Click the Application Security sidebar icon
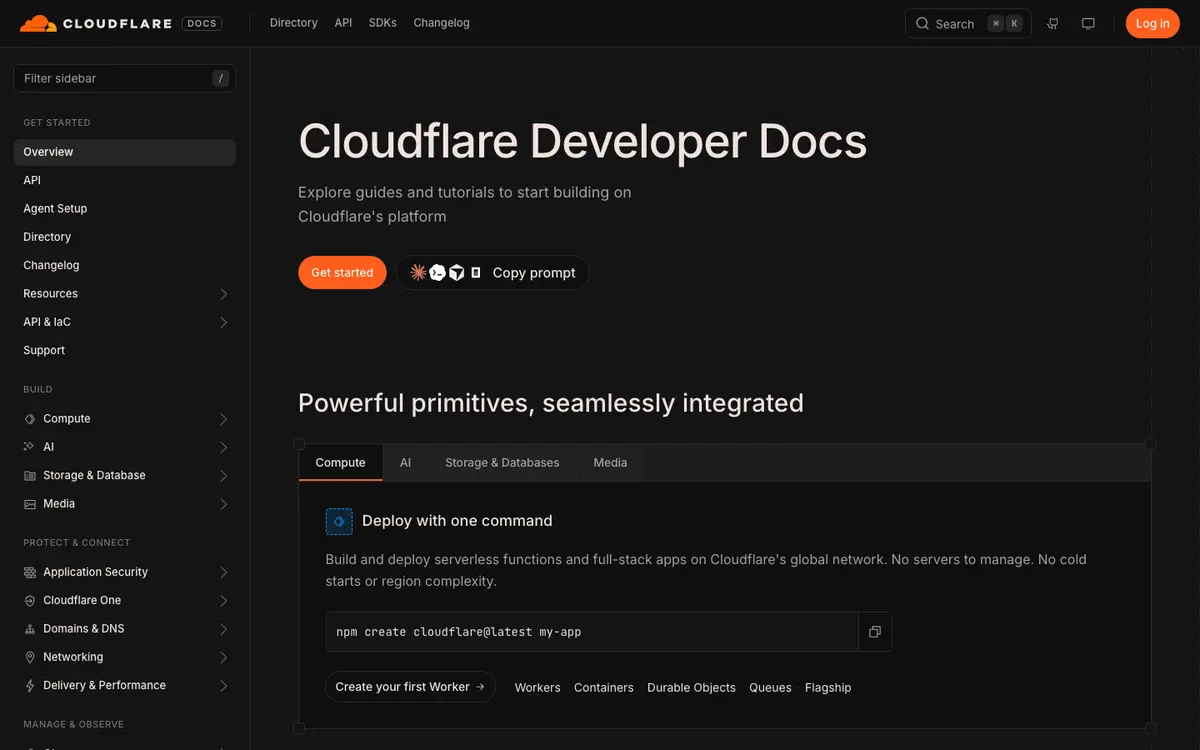Screen dimensions: 1200x750 30,572
